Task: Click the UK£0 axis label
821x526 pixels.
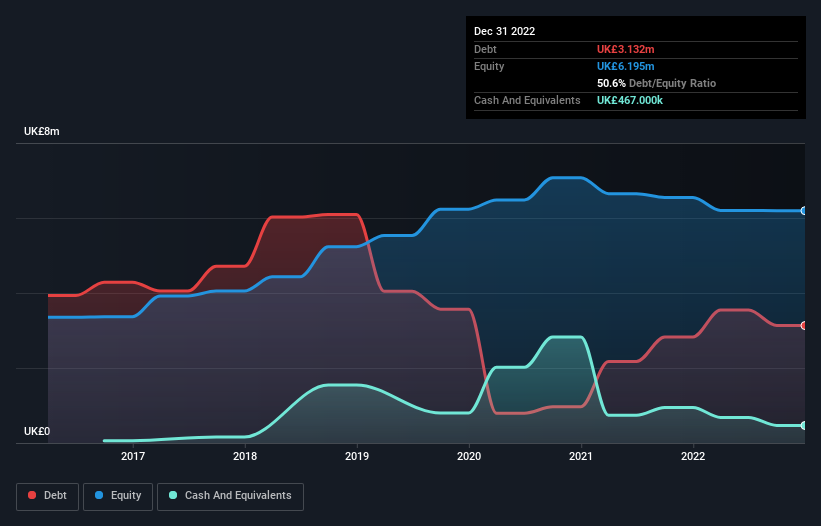Action: pos(37,431)
